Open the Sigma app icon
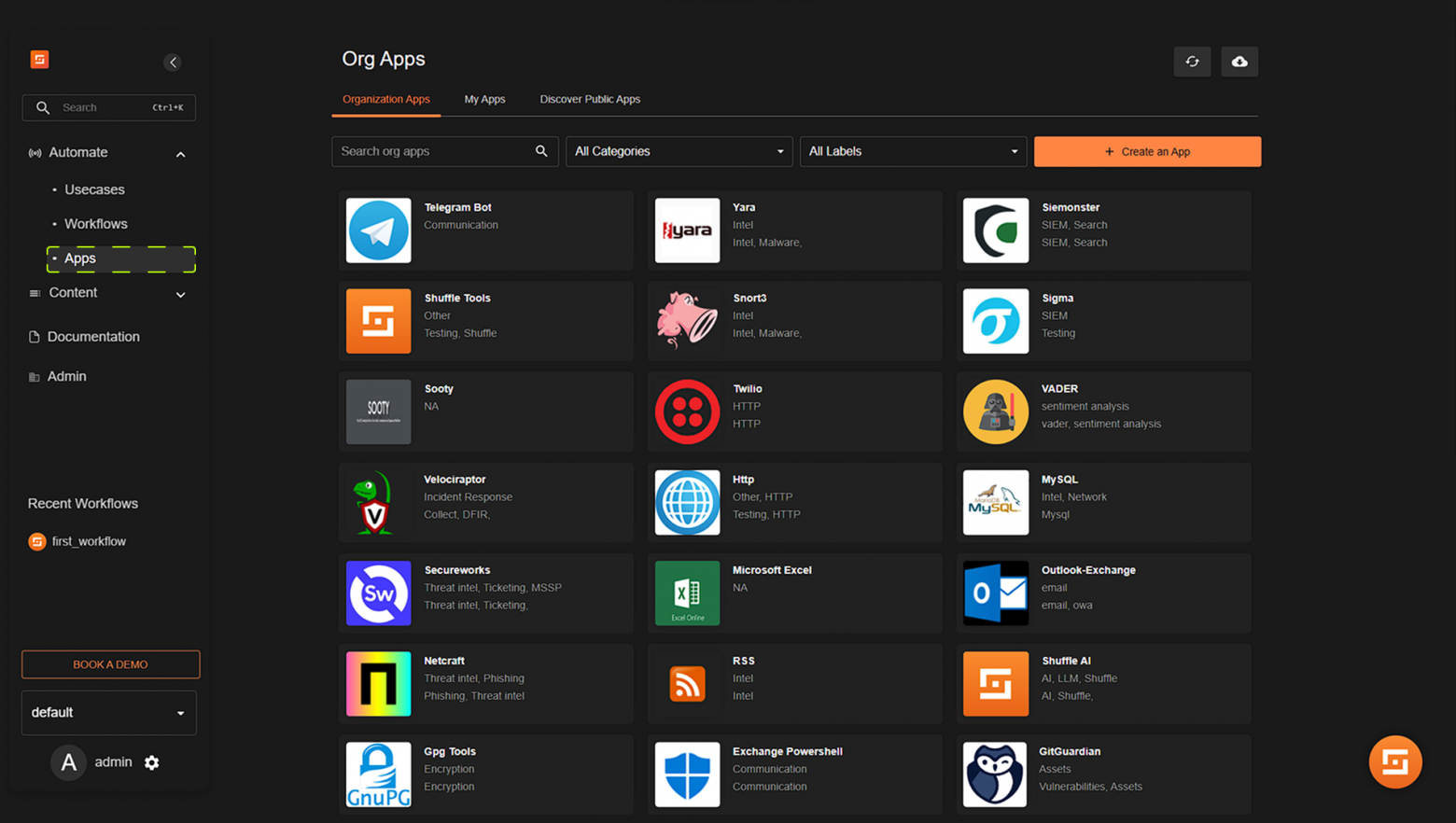Image resolution: width=1456 pixels, height=823 pixels. click(x=996, y=321)
